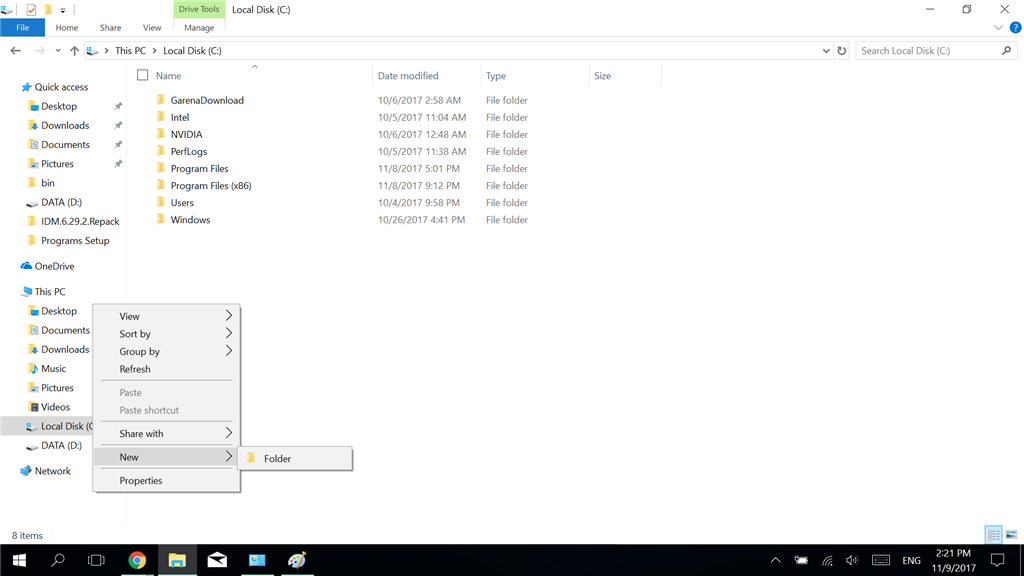The image size is (1024, 576).
Task: Open DATA (D:) under Quick access
Action: (61, 202)
